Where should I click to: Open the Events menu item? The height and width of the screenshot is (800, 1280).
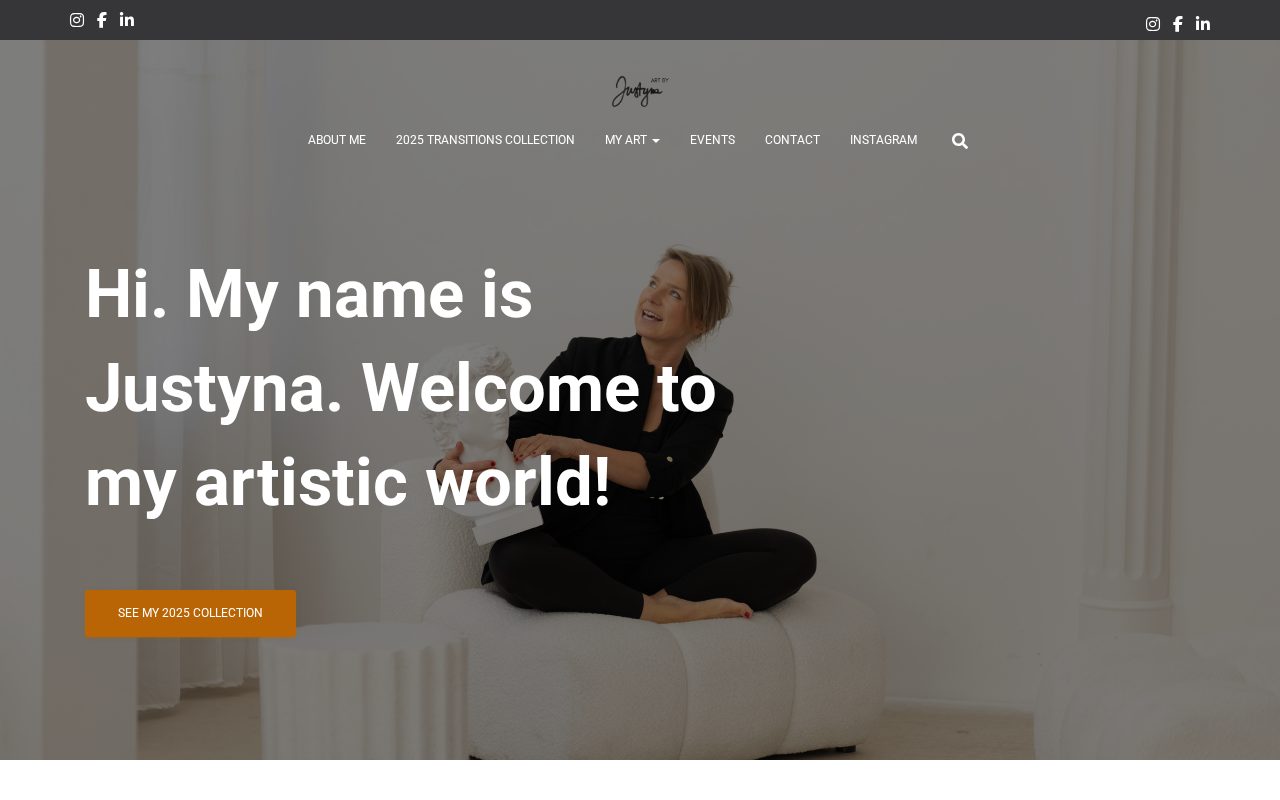click(x=712, y=140)
